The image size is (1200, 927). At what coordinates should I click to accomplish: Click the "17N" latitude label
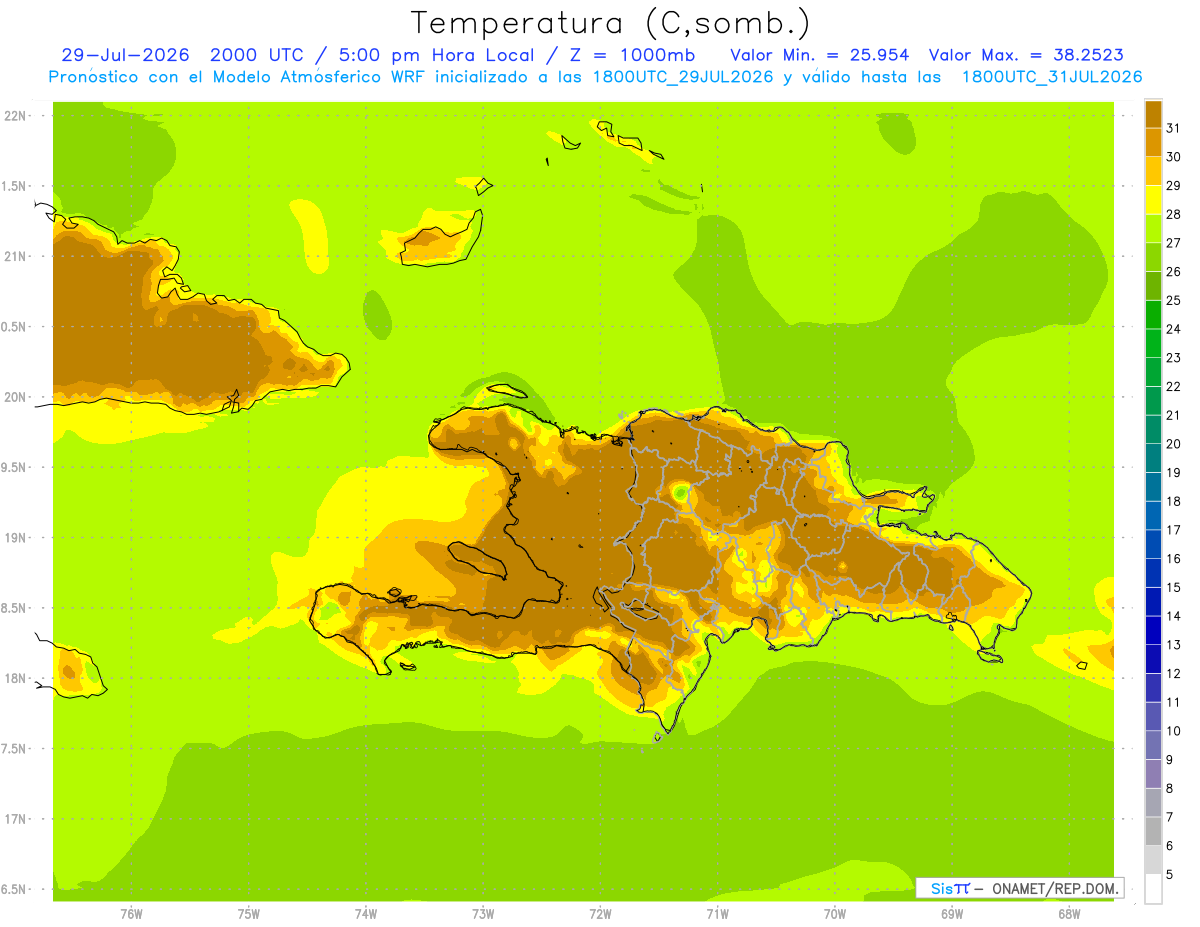(x=16, y=819)
